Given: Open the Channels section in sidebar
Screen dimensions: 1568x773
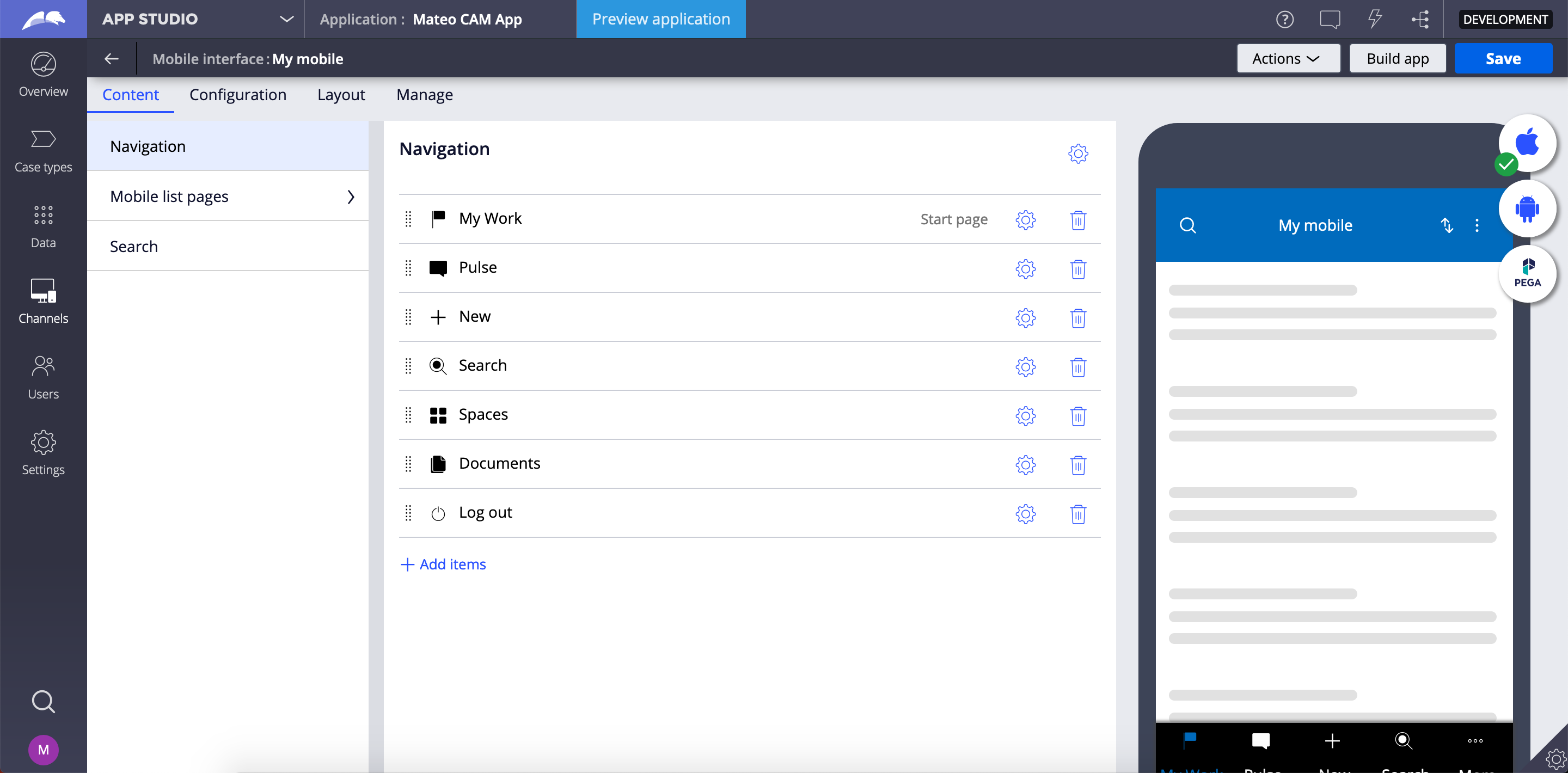Looking at the screenshot, I should [x=42, y=300].
